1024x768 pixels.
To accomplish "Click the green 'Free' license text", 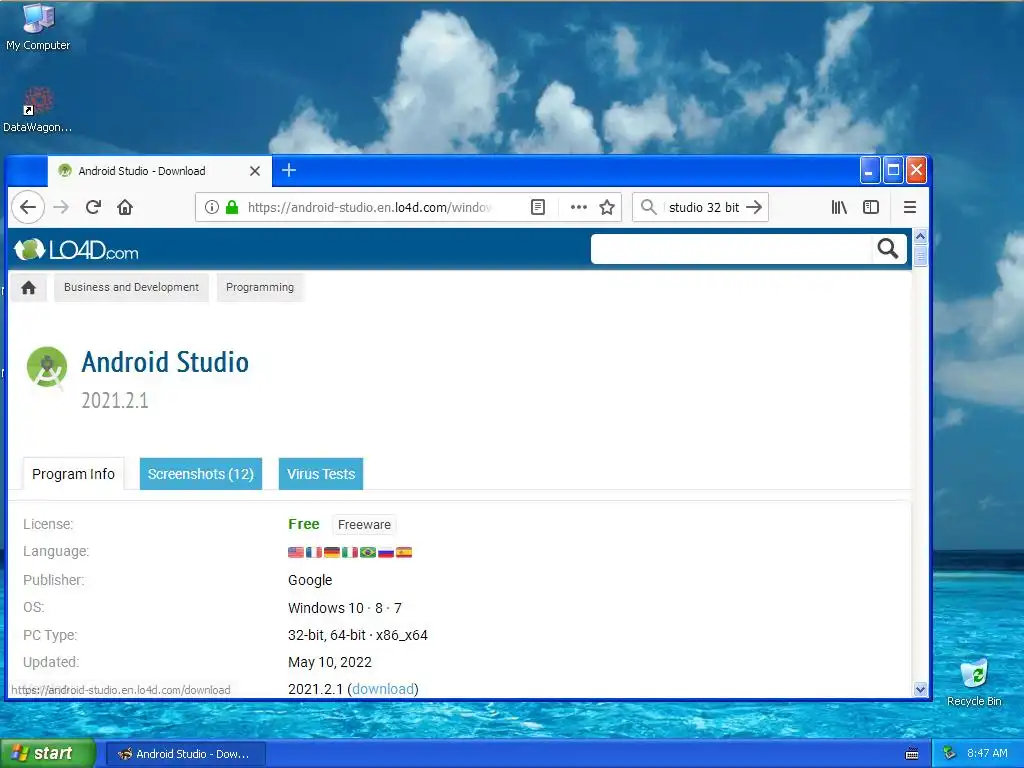I will click(304, 524).
